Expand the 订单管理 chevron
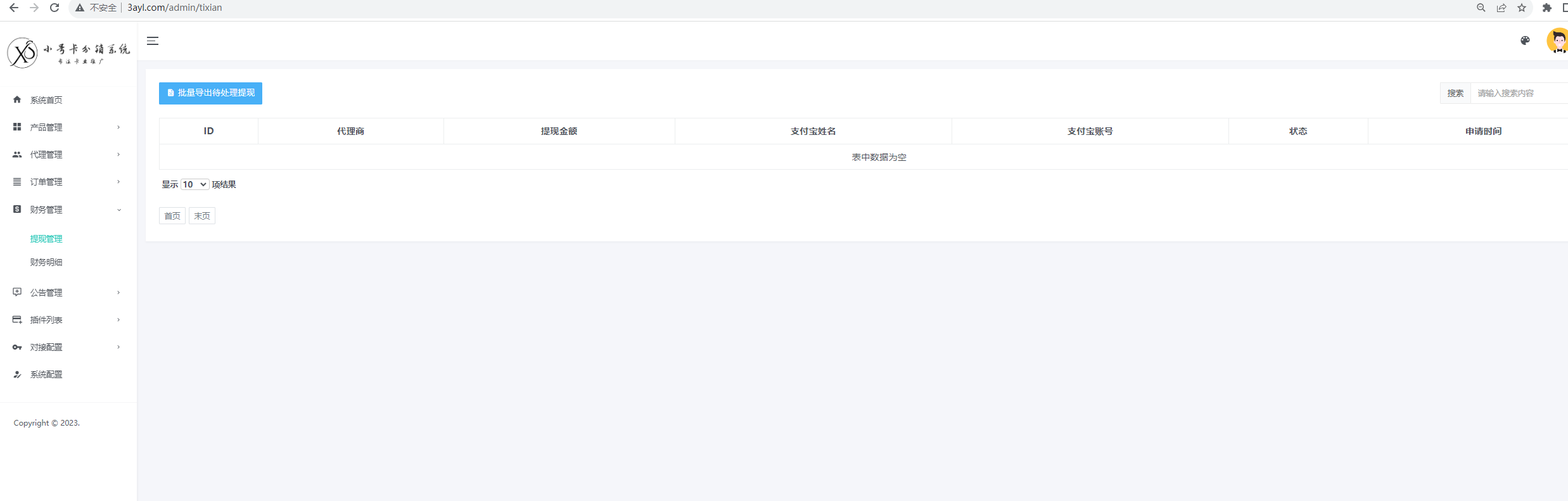This screenshot has height=501, width=1568. tap(118, 182)
